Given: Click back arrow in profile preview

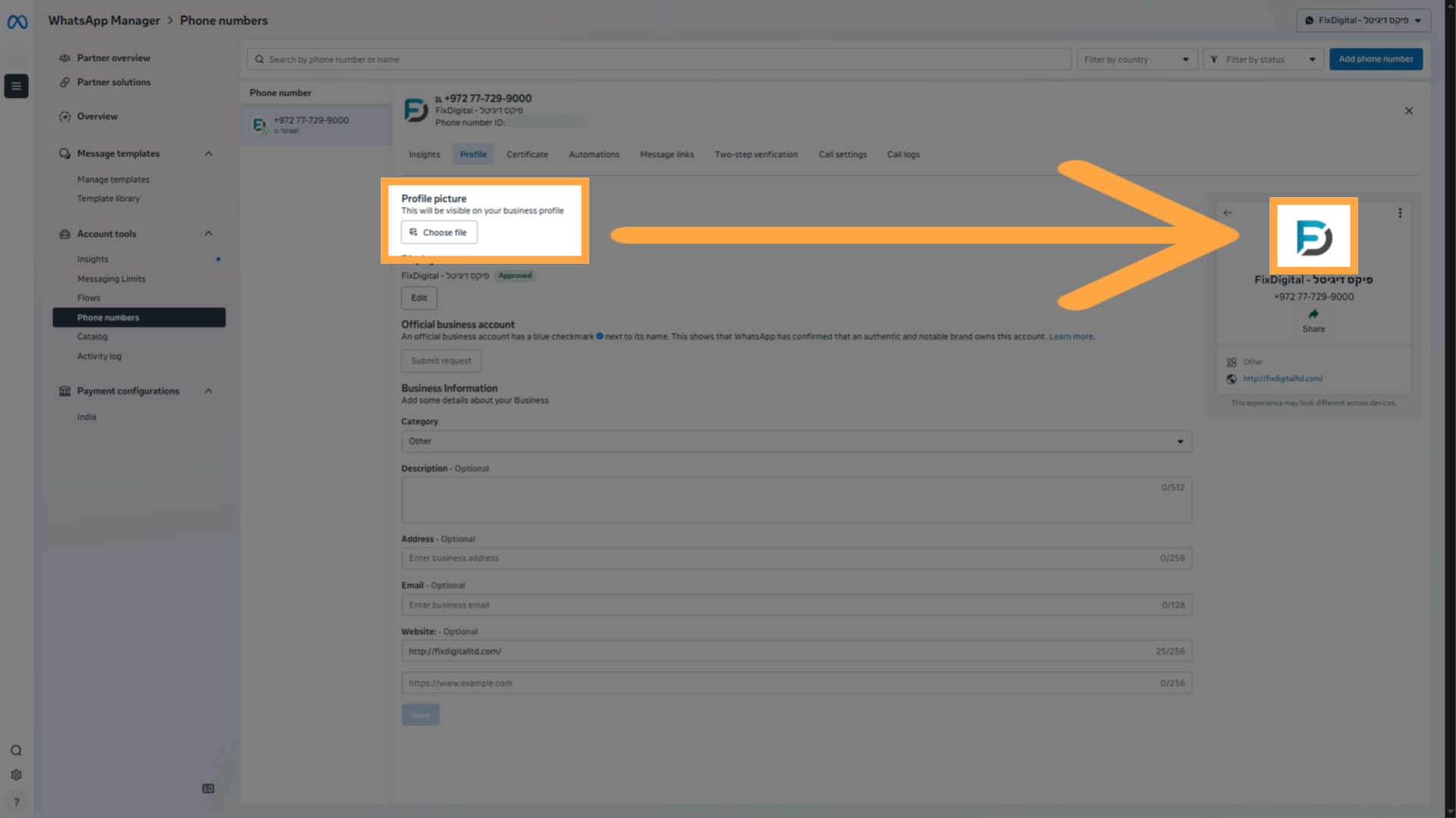Looking at the screenshot, I should [1228, 213].
